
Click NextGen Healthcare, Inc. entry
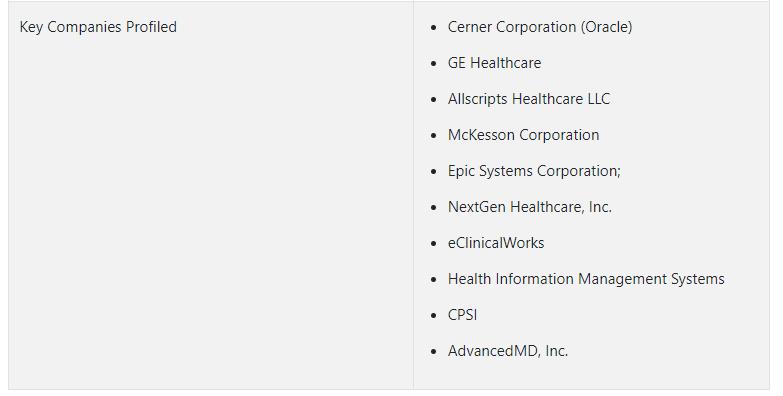point(530,207)
